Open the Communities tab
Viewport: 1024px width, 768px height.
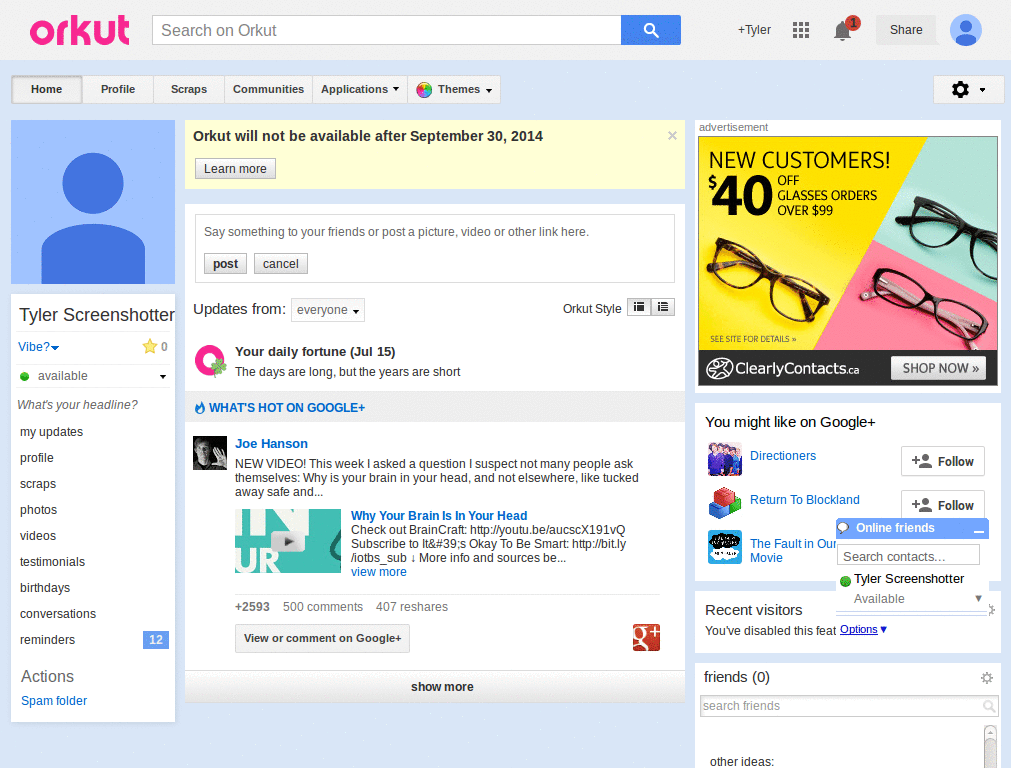(x=268, y=89)
